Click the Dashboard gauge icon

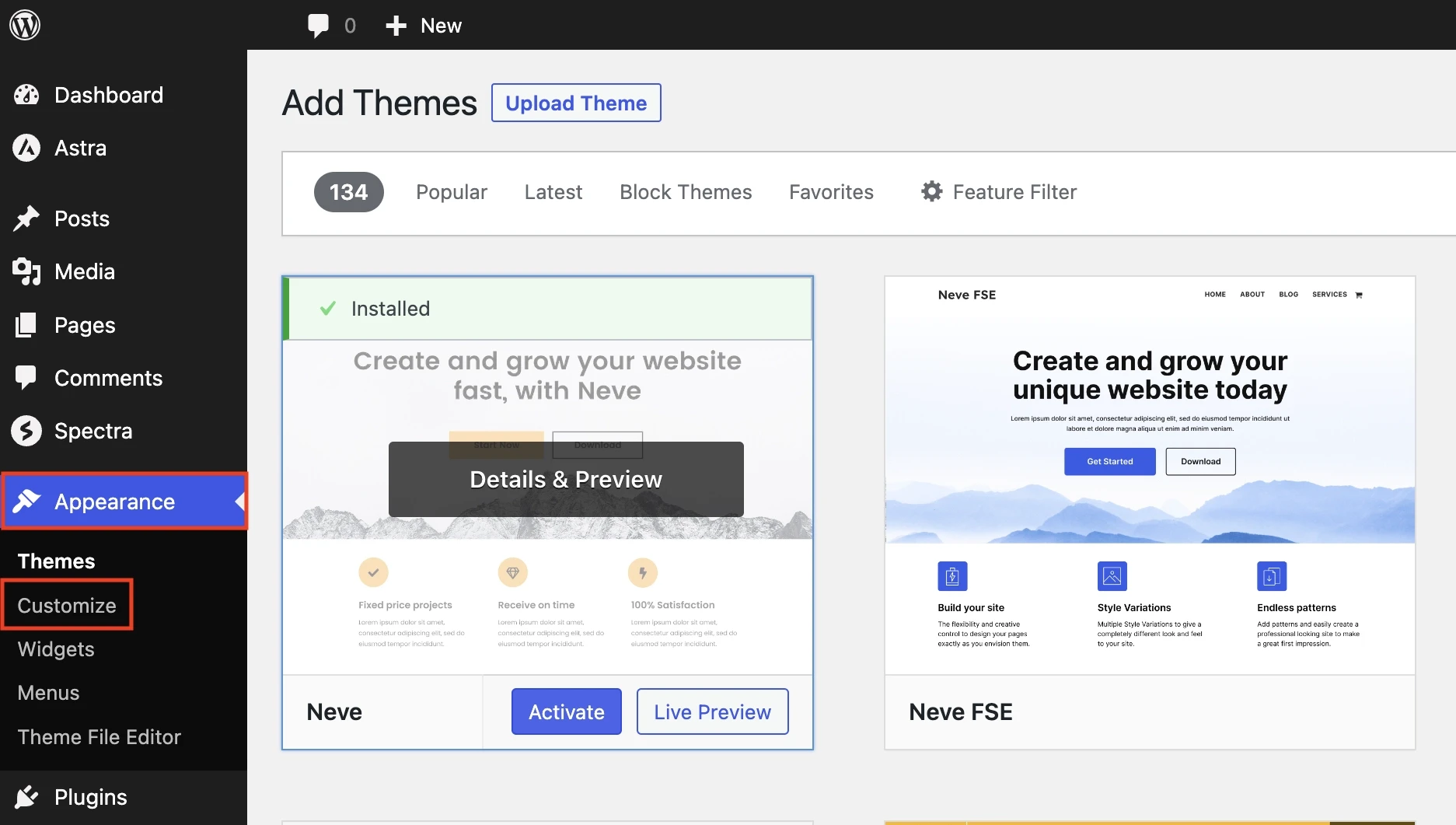pos(26,95)
